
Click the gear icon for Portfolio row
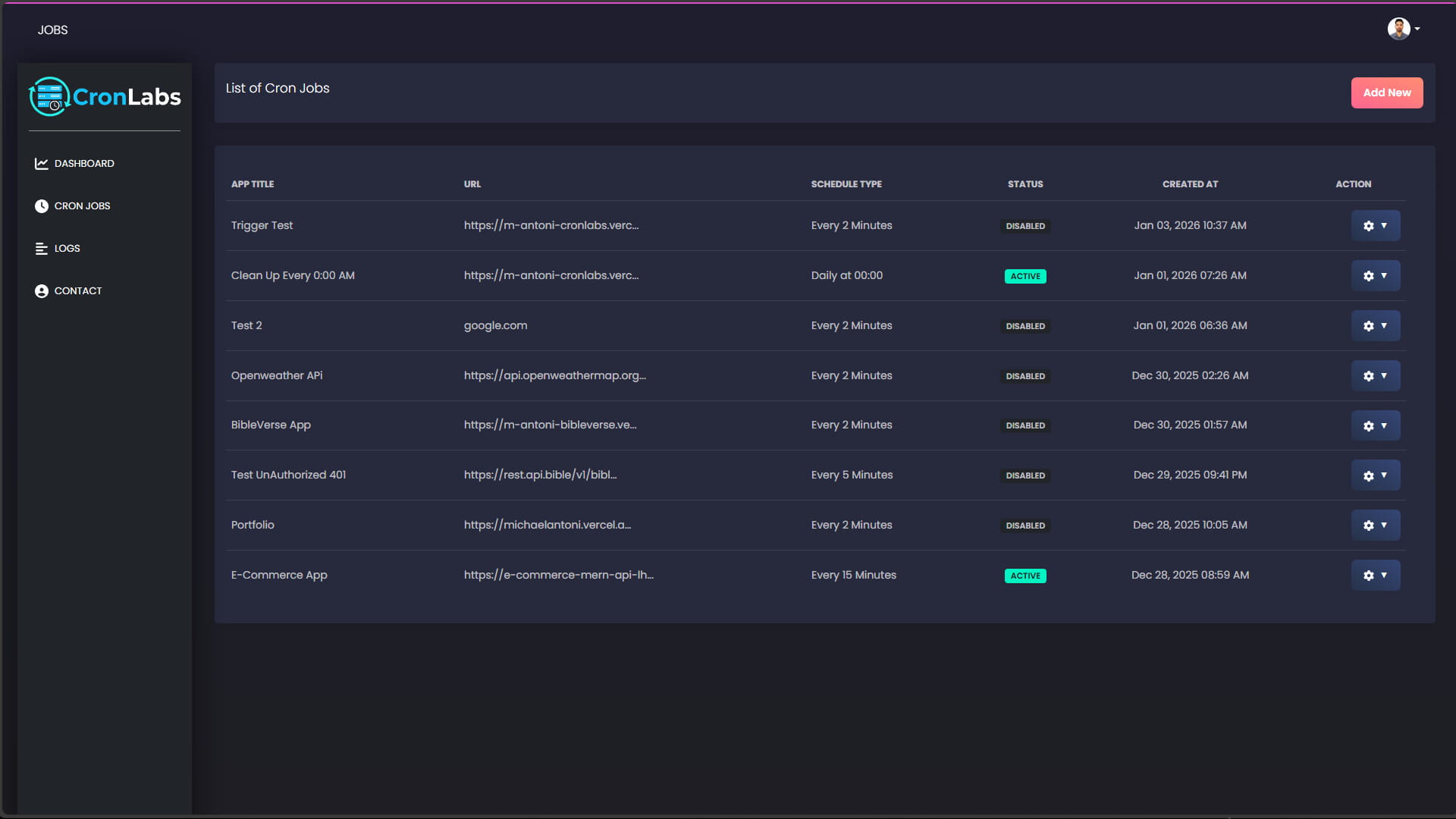point(1369,526)
